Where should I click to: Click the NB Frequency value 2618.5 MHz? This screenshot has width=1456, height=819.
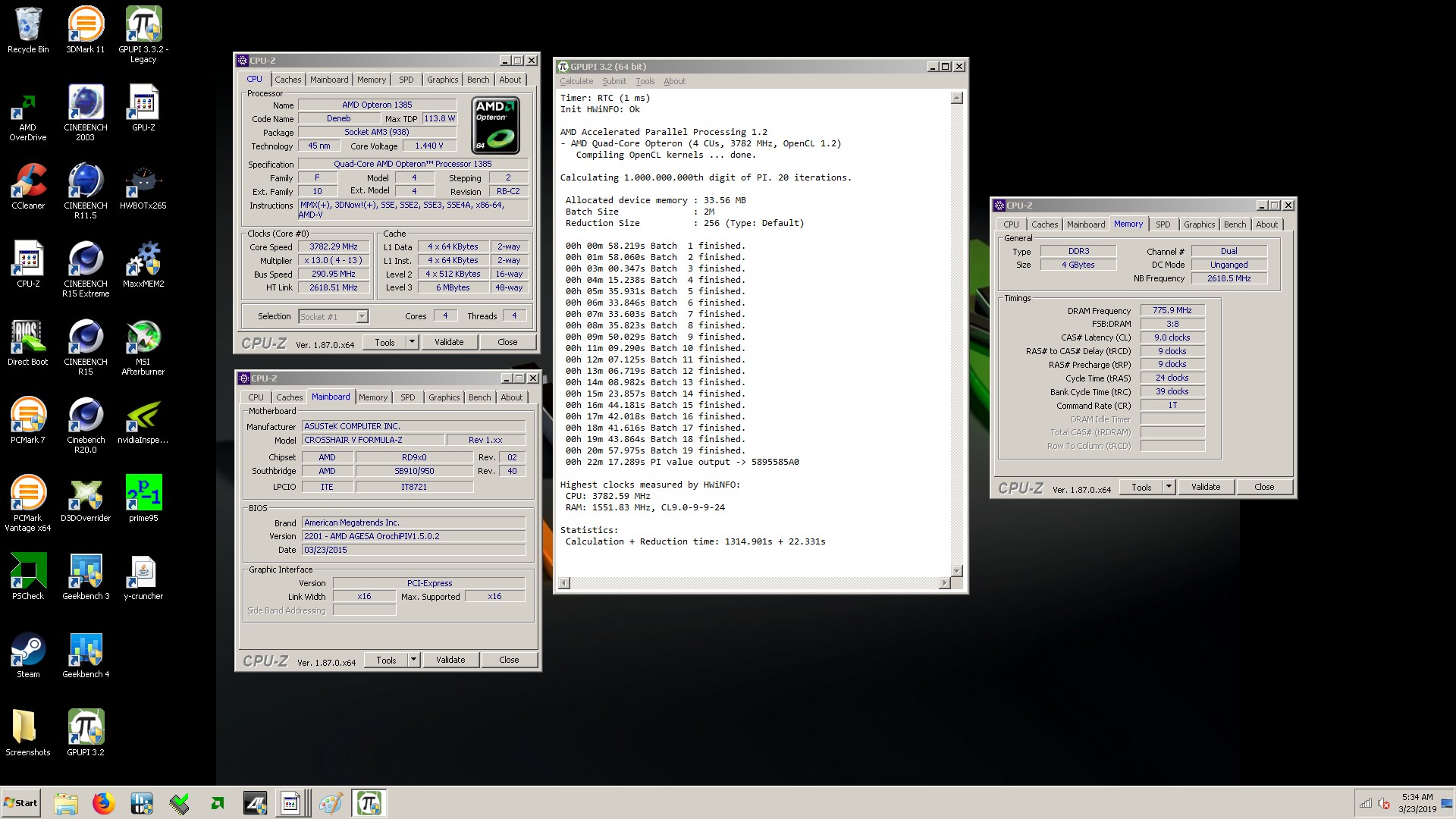coord(1229,278)
